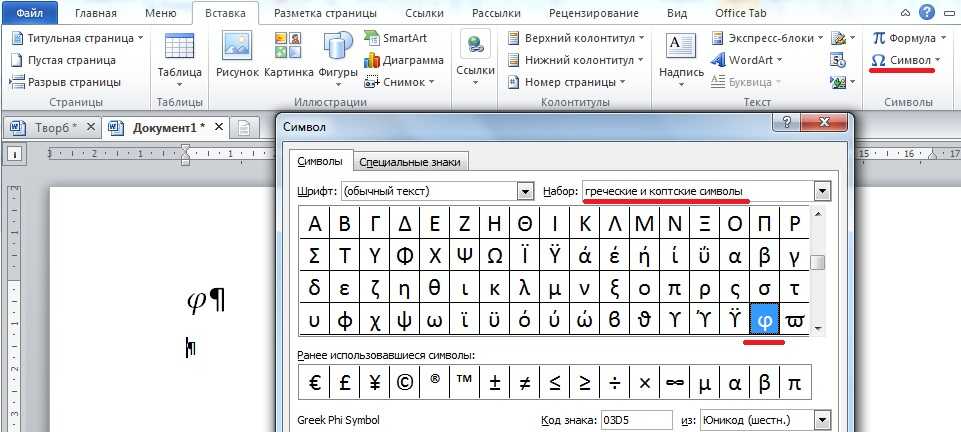
Task: Select the pound £ recently used symbol
Action: pyautogui.click(x=344, y=382)
